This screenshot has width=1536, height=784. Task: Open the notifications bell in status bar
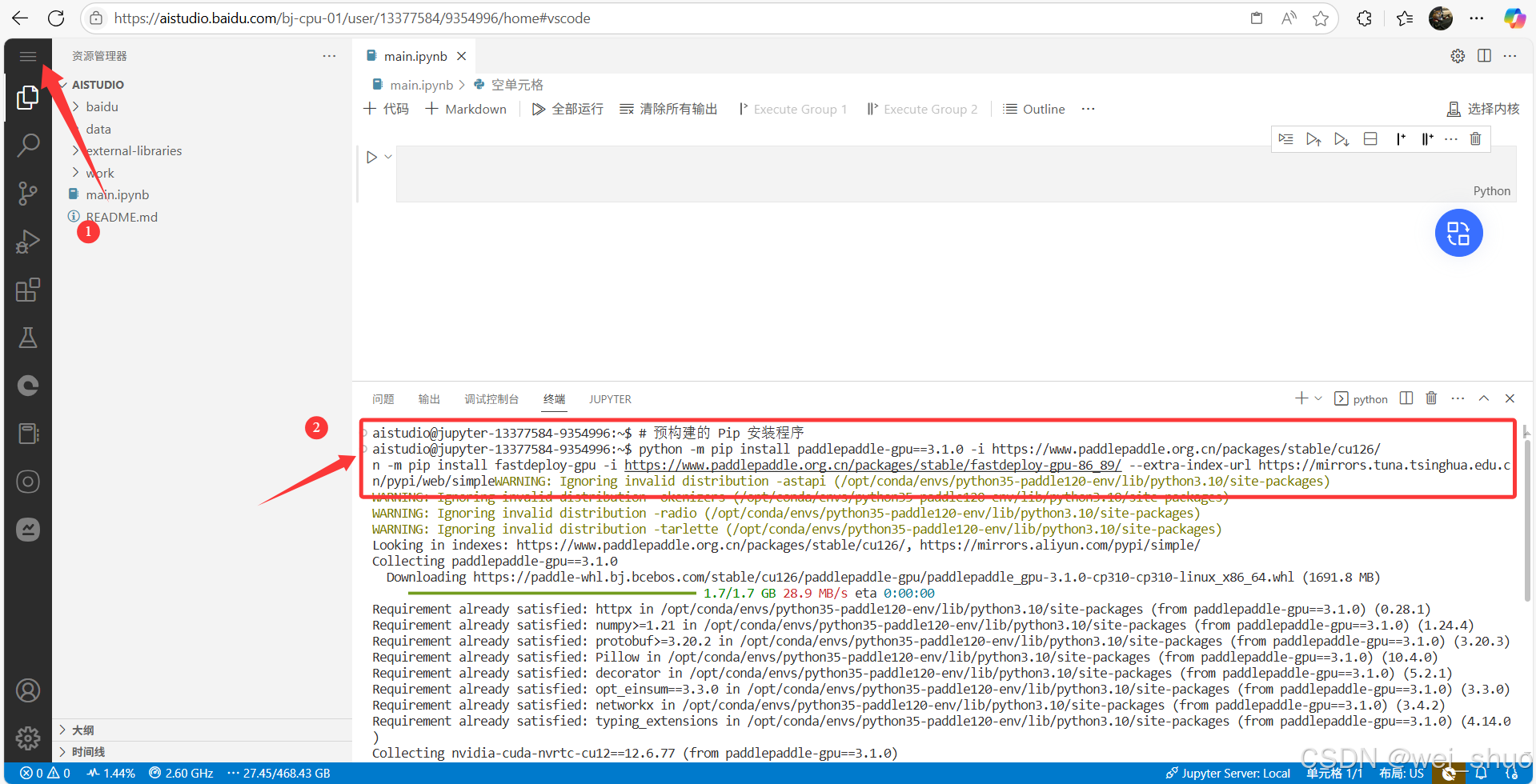tap(1481, 774)
